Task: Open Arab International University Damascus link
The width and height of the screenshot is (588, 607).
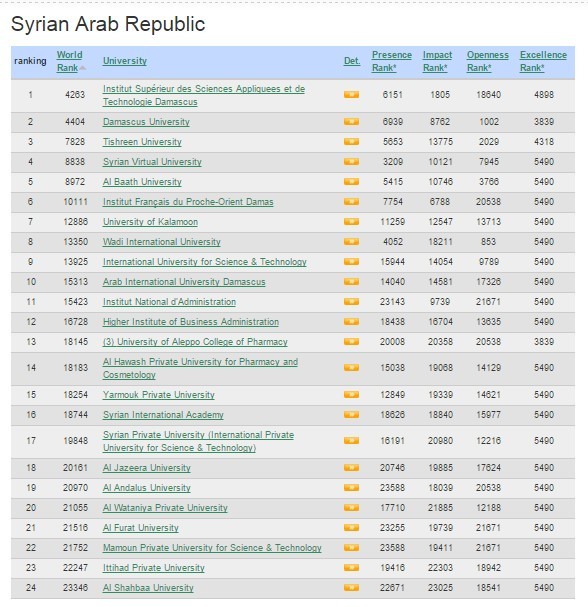Action: [184, 282]
